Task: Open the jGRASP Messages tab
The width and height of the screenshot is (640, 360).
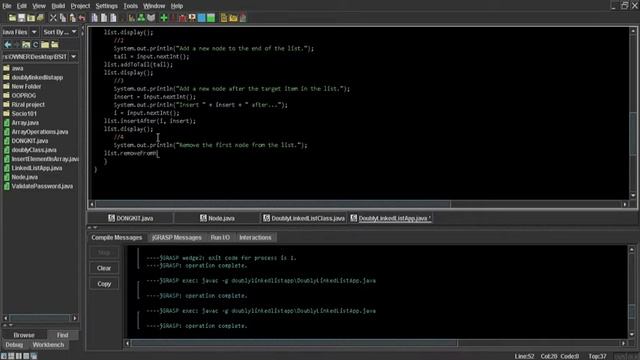Action: pos(177,238)
